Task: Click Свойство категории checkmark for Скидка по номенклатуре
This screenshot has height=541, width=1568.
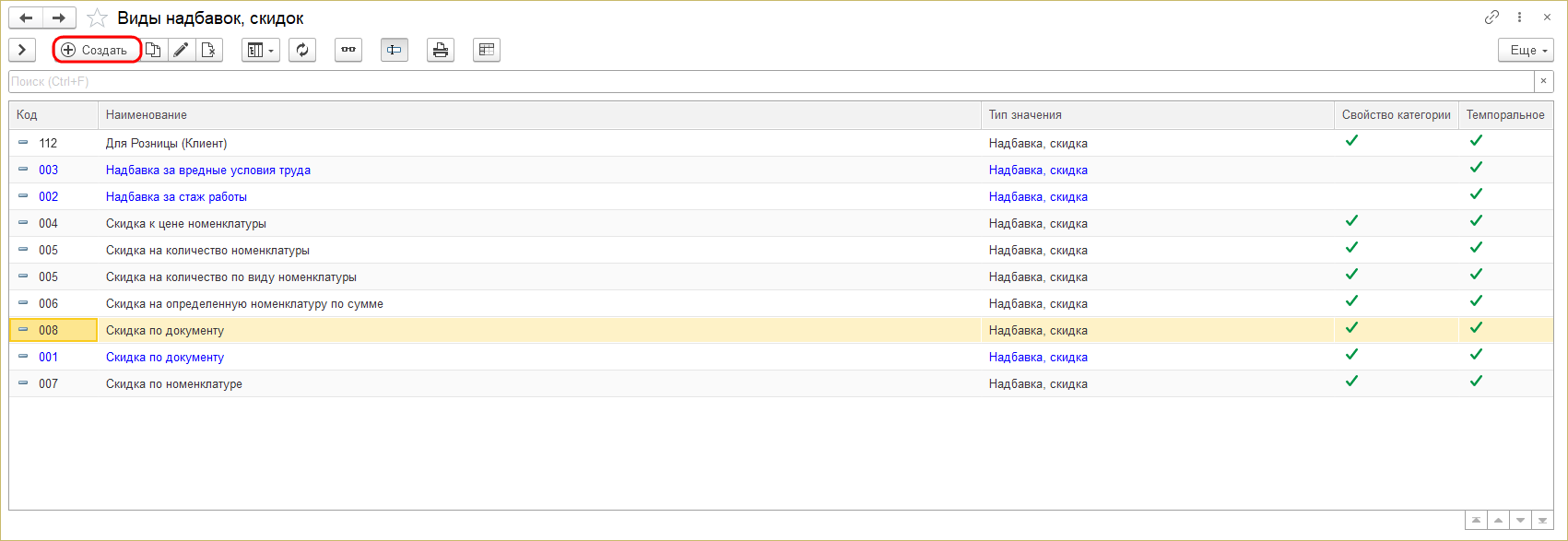Action: tap(1351, 381)
